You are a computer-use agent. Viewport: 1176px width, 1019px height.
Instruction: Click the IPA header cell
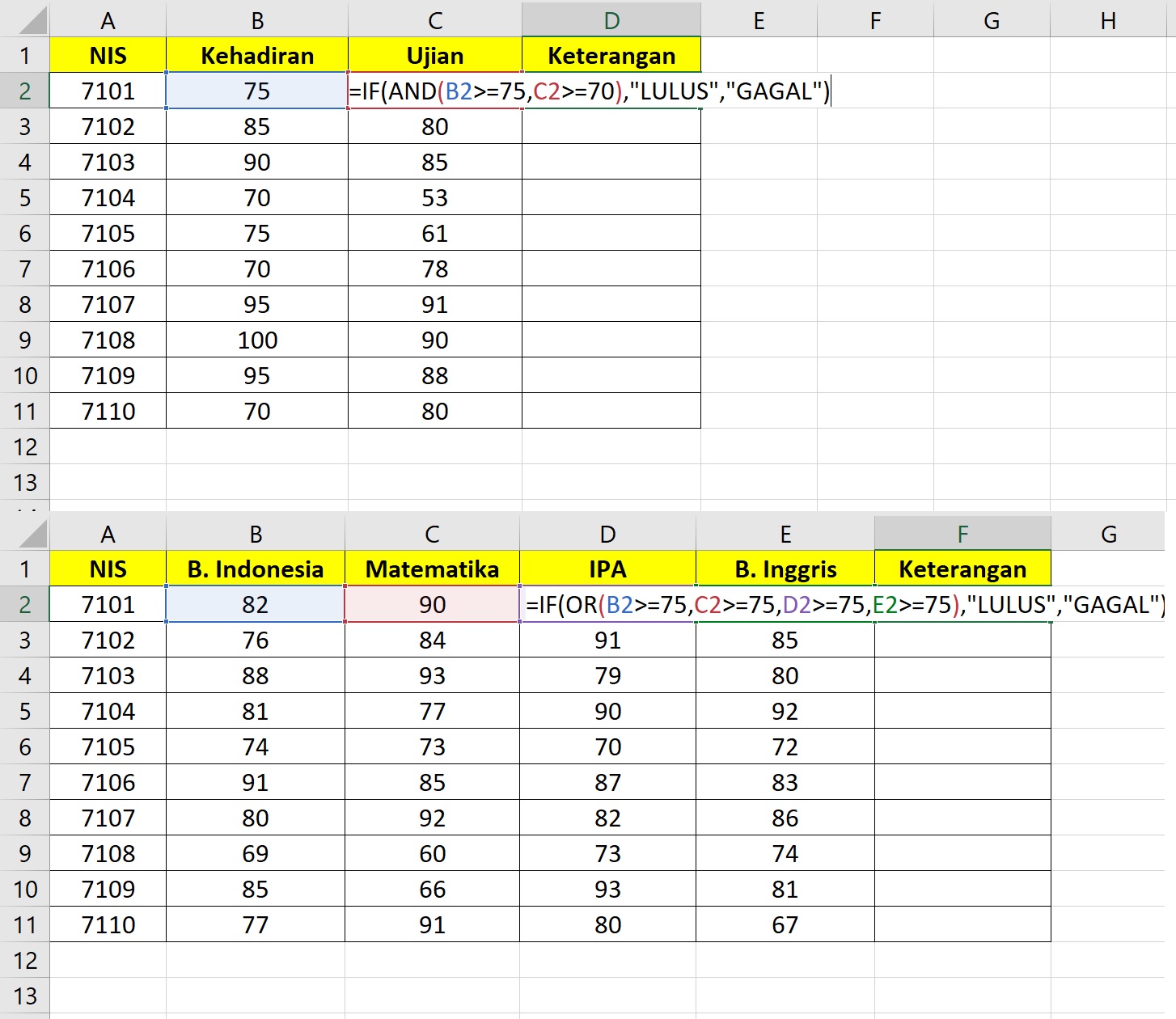click(x=607, y=569)
